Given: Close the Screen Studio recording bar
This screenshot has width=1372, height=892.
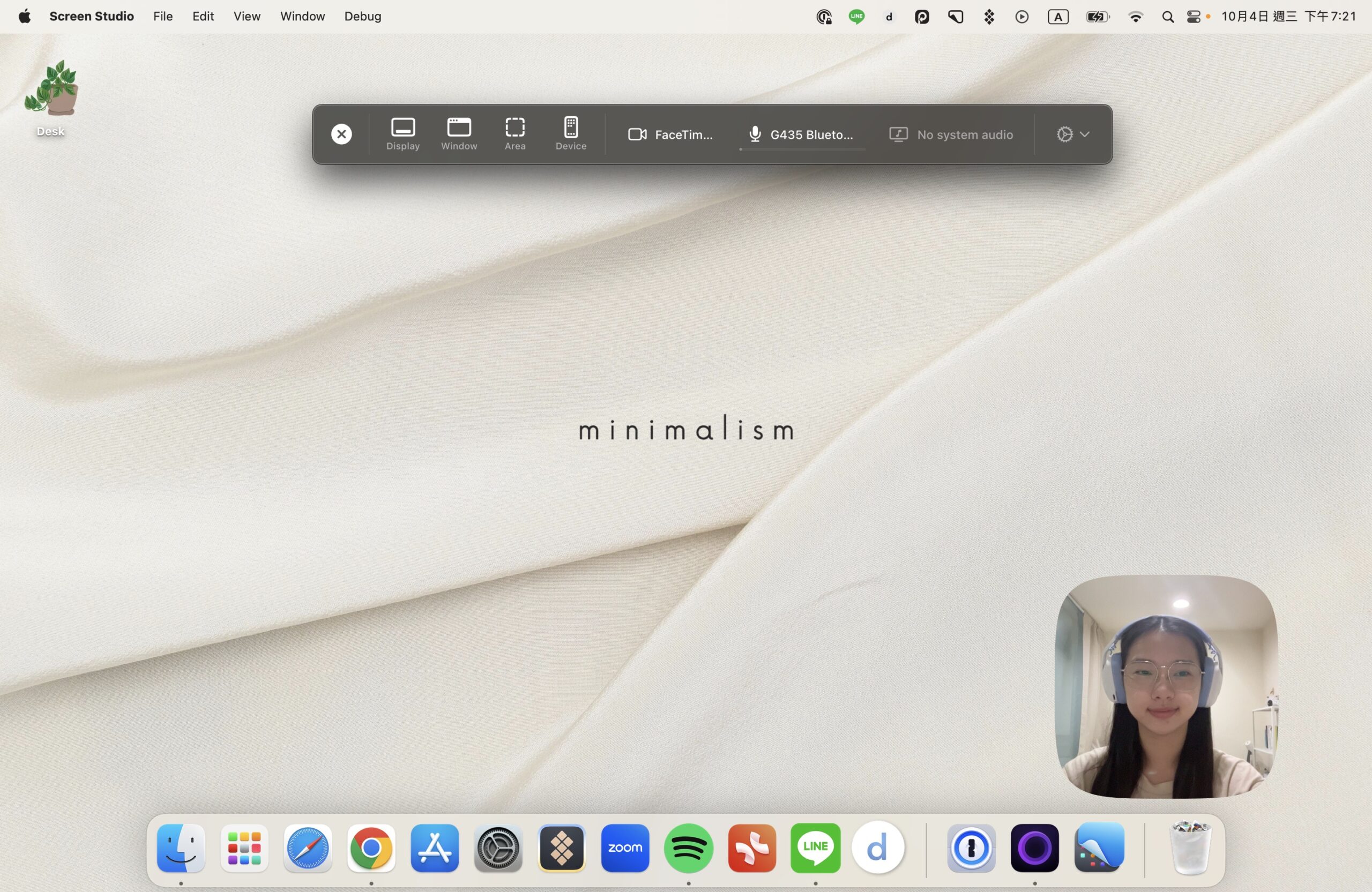Looking at the screenshot, I should click(x=341, y=134).
